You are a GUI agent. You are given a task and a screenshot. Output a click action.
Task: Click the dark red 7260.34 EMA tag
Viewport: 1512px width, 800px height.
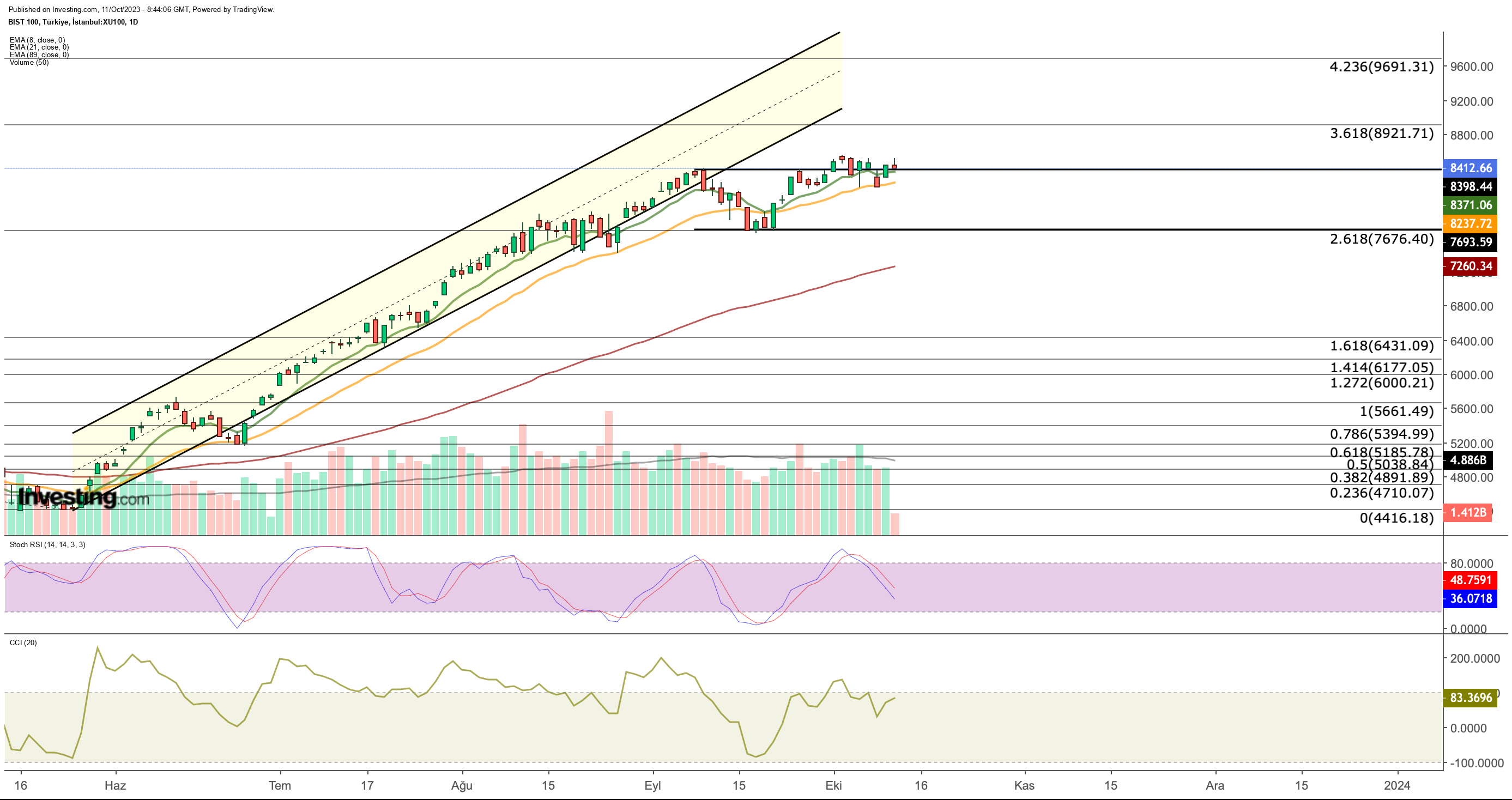click(1471, 266)
